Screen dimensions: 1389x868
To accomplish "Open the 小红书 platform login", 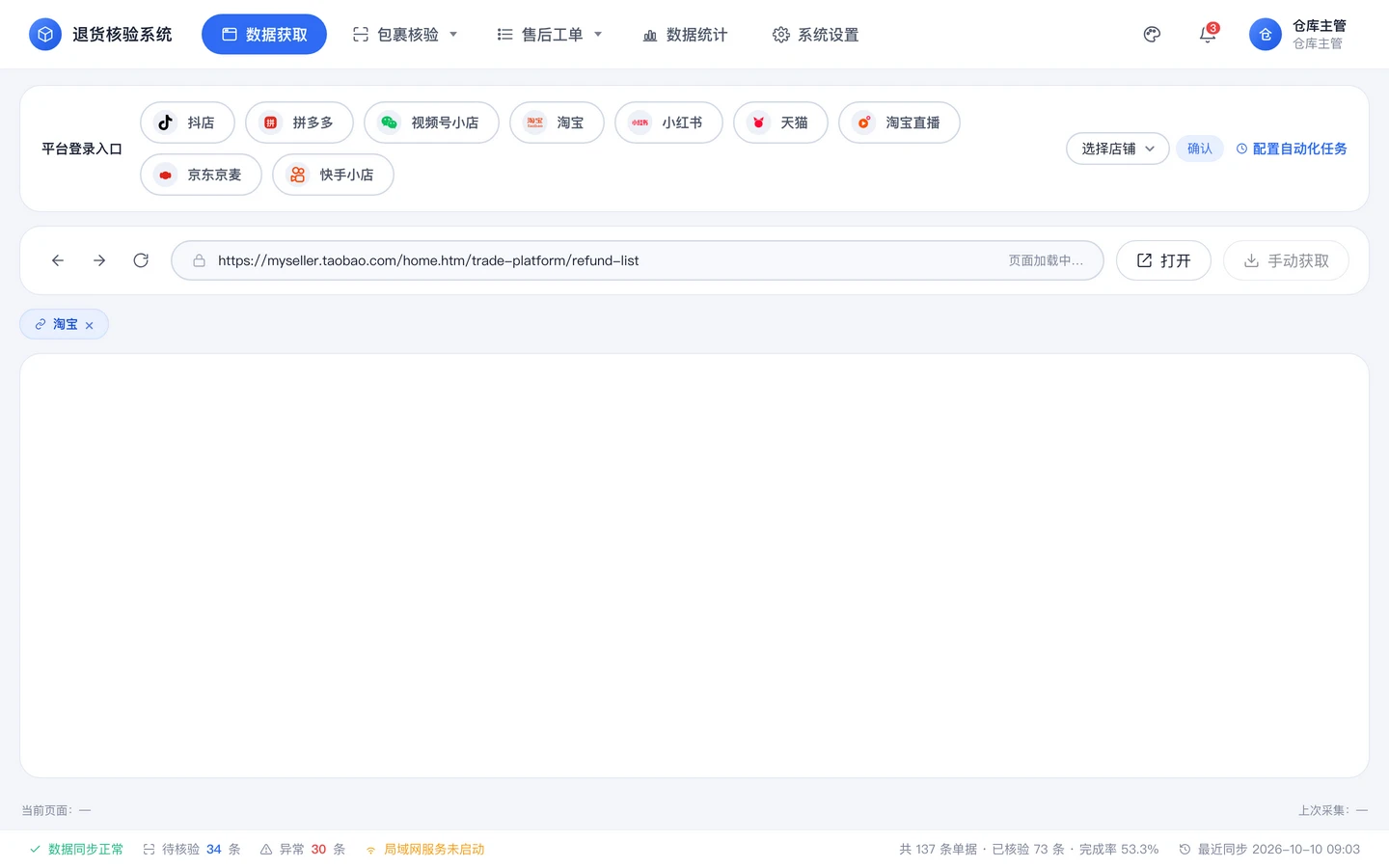I will pos(668,122).
